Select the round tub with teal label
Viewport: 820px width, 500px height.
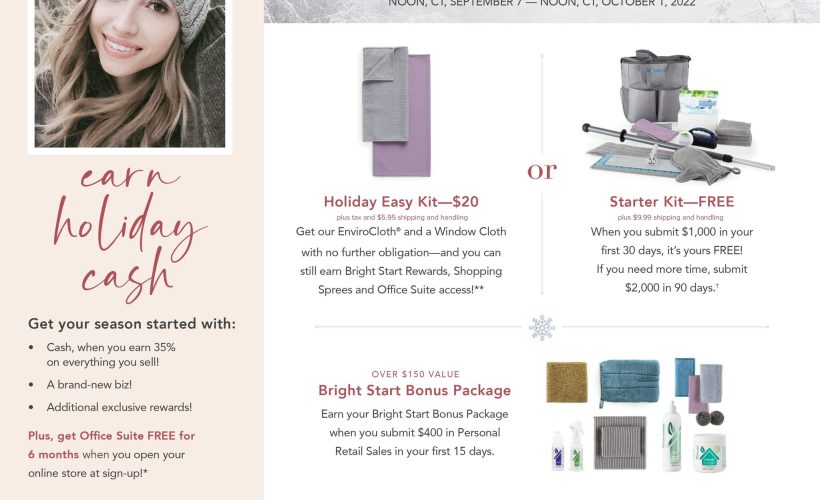click(710, 451)
